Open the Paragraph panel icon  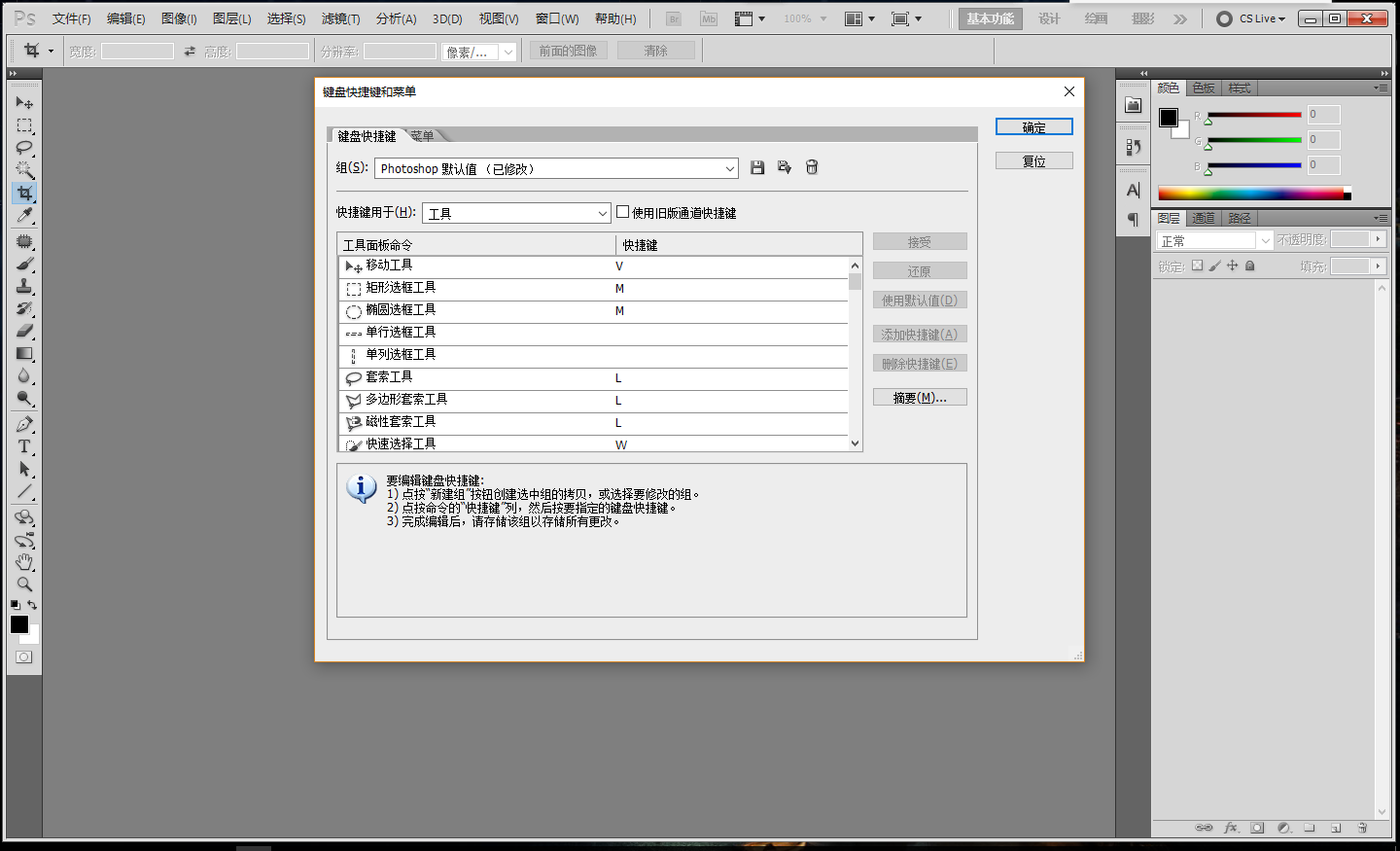coord(1133,219)
